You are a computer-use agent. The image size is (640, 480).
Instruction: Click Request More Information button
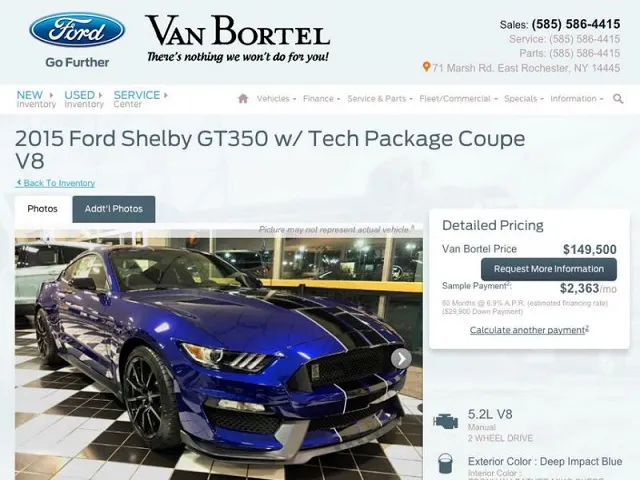(549, 269)
